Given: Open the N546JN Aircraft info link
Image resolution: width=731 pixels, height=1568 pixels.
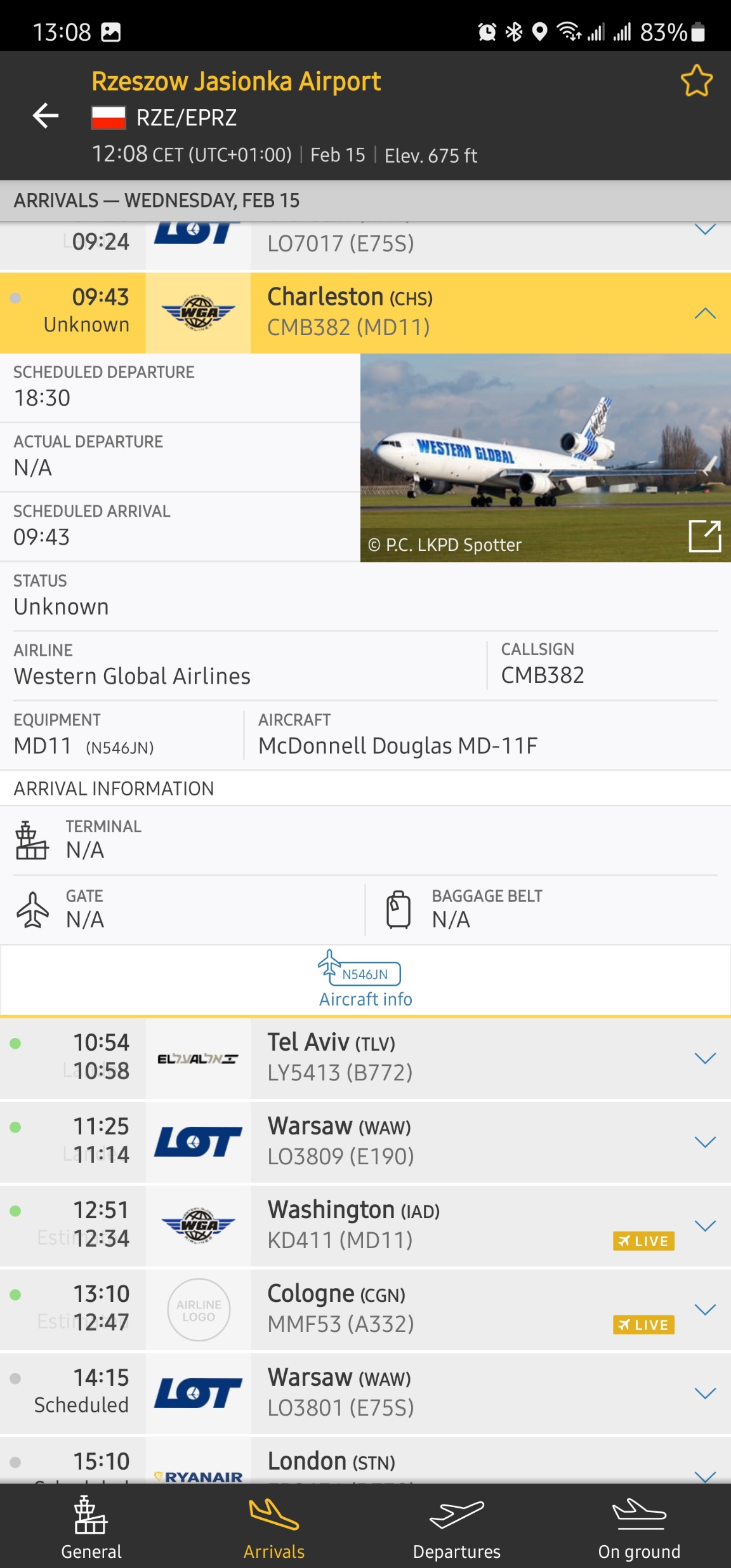Looking at the screenshot, I should [365, 980].
